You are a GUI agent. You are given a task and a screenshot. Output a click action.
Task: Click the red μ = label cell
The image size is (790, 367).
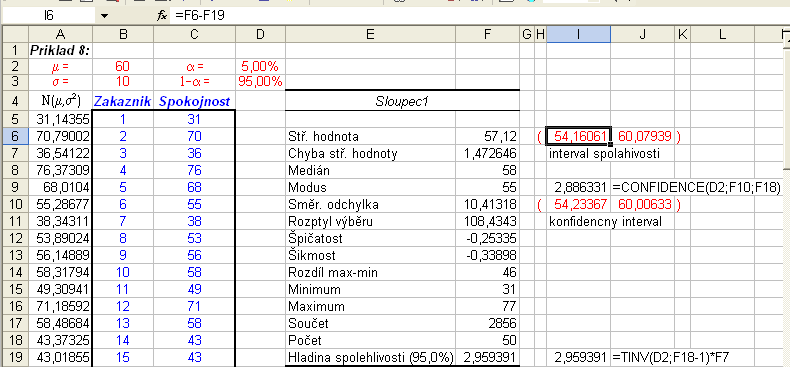[60, 67]
